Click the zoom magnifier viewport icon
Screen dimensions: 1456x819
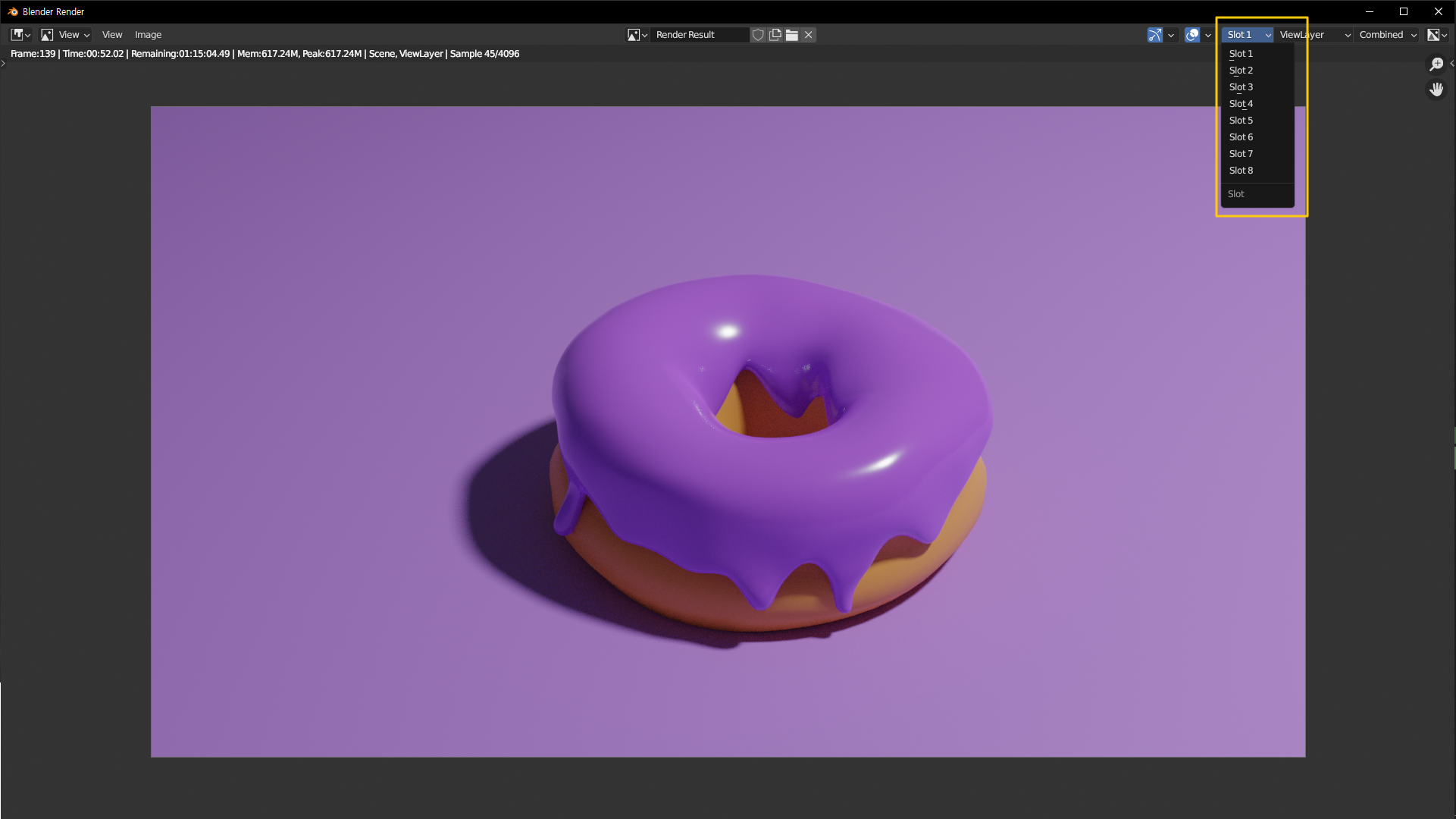(x=1436, y=64)
